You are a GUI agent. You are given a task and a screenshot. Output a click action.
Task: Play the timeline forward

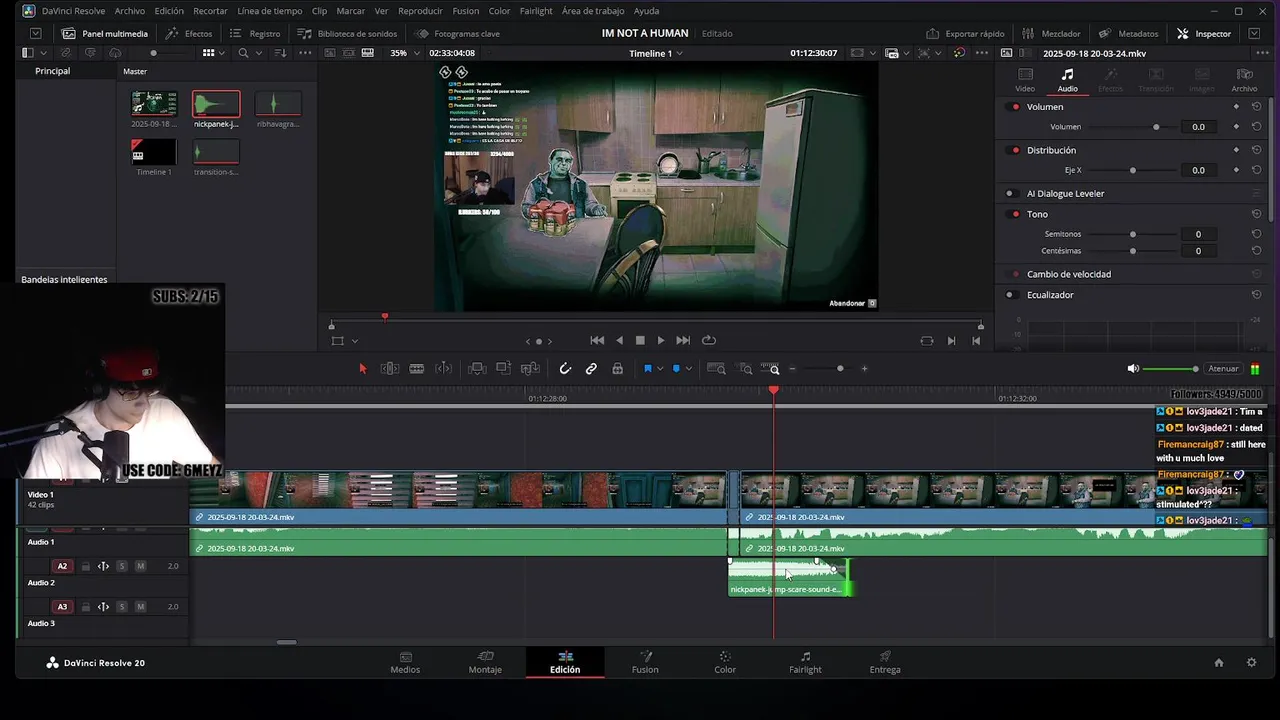(661, 340)
